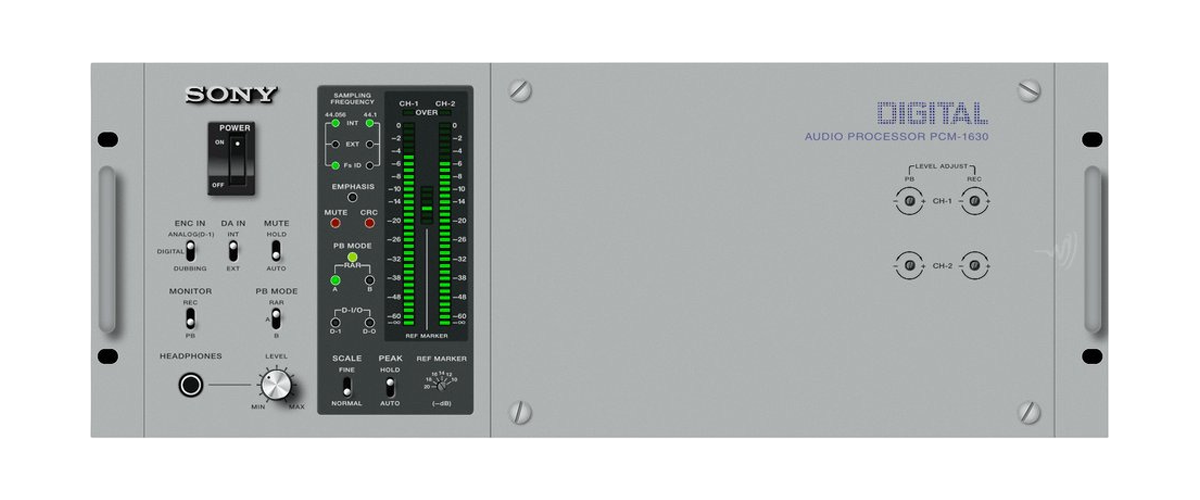This screenshot has width=1200, height=500.
Task: Click the RAR B LED
Action: (369, 280)
